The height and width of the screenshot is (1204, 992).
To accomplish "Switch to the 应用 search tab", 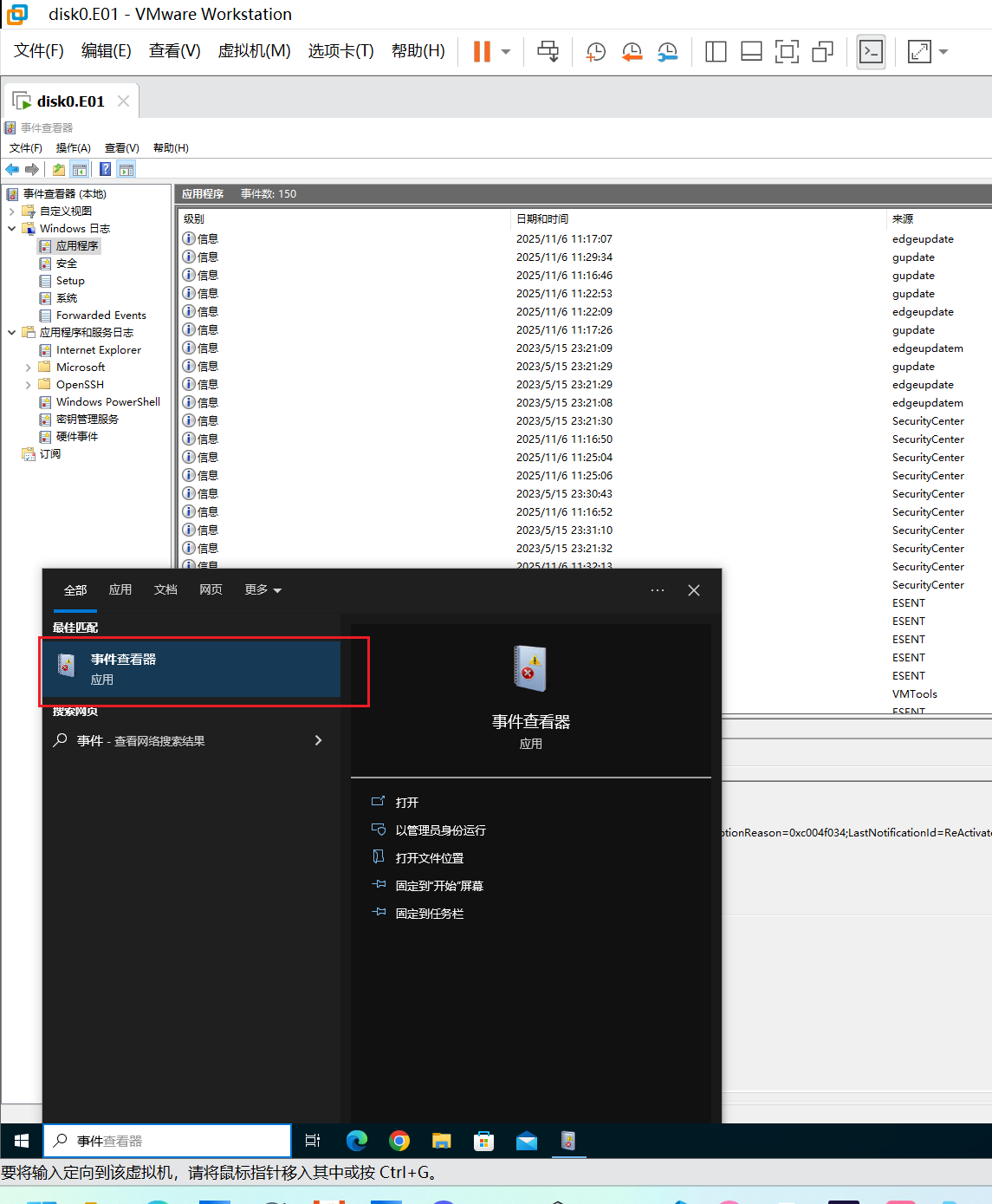I will click(x=120, y=590).
